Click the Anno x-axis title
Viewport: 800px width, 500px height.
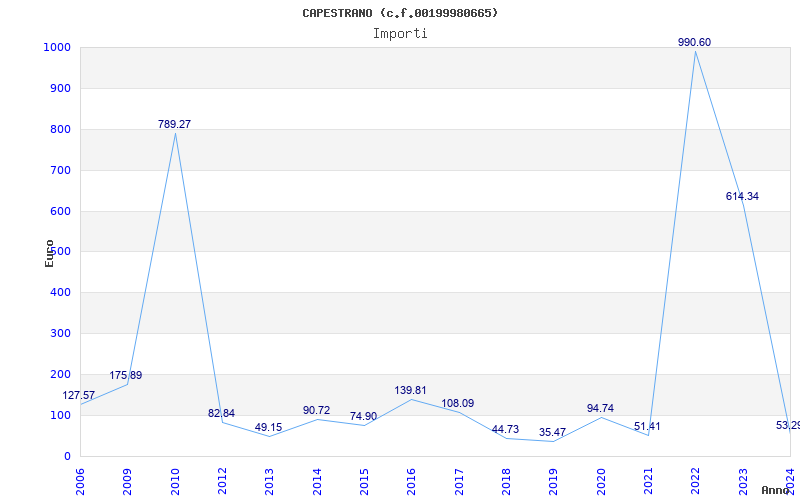tap(775, 490)
